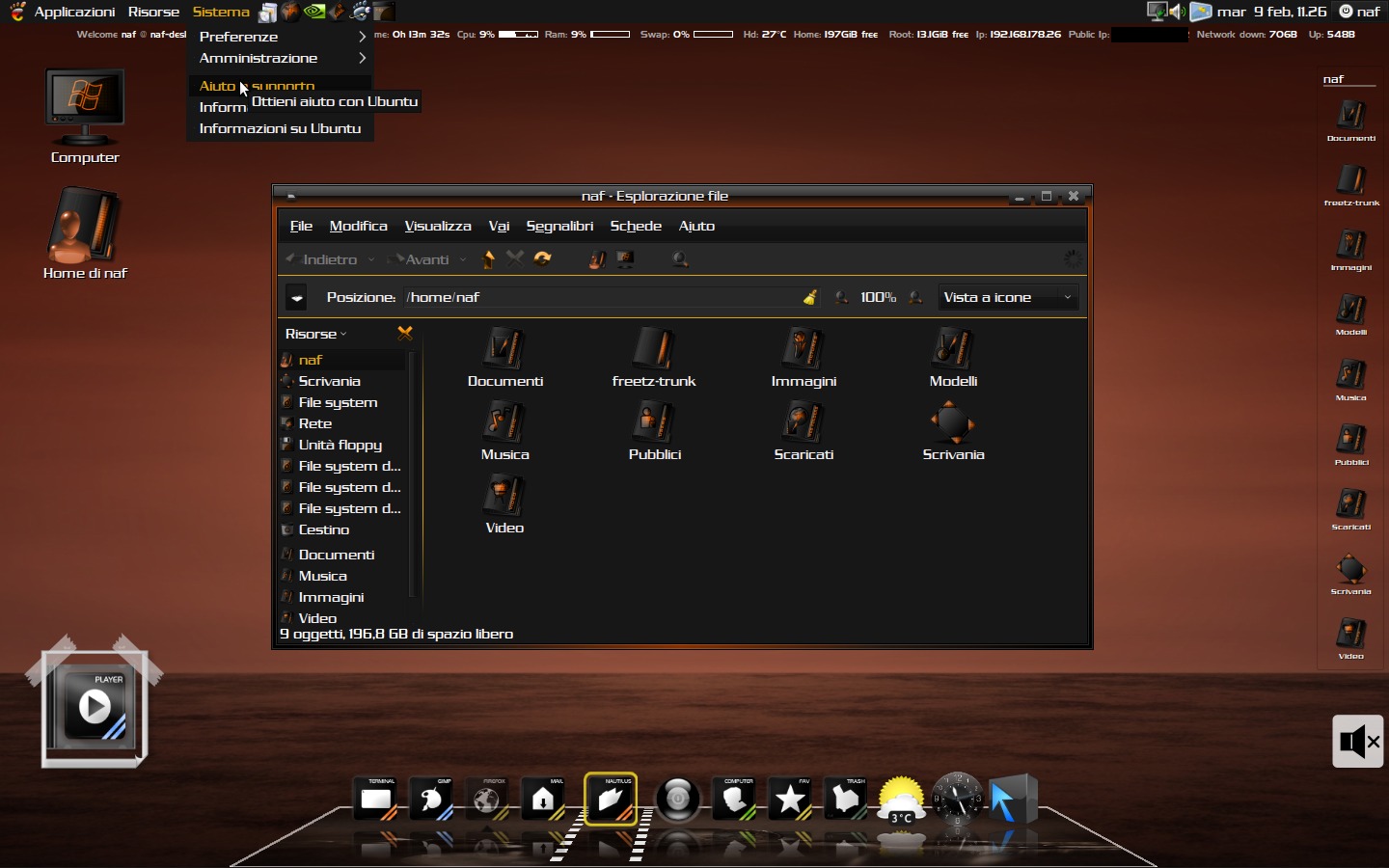Open the Video folder in main file pane
The image size is (1389, 868).
click(504, 504)
